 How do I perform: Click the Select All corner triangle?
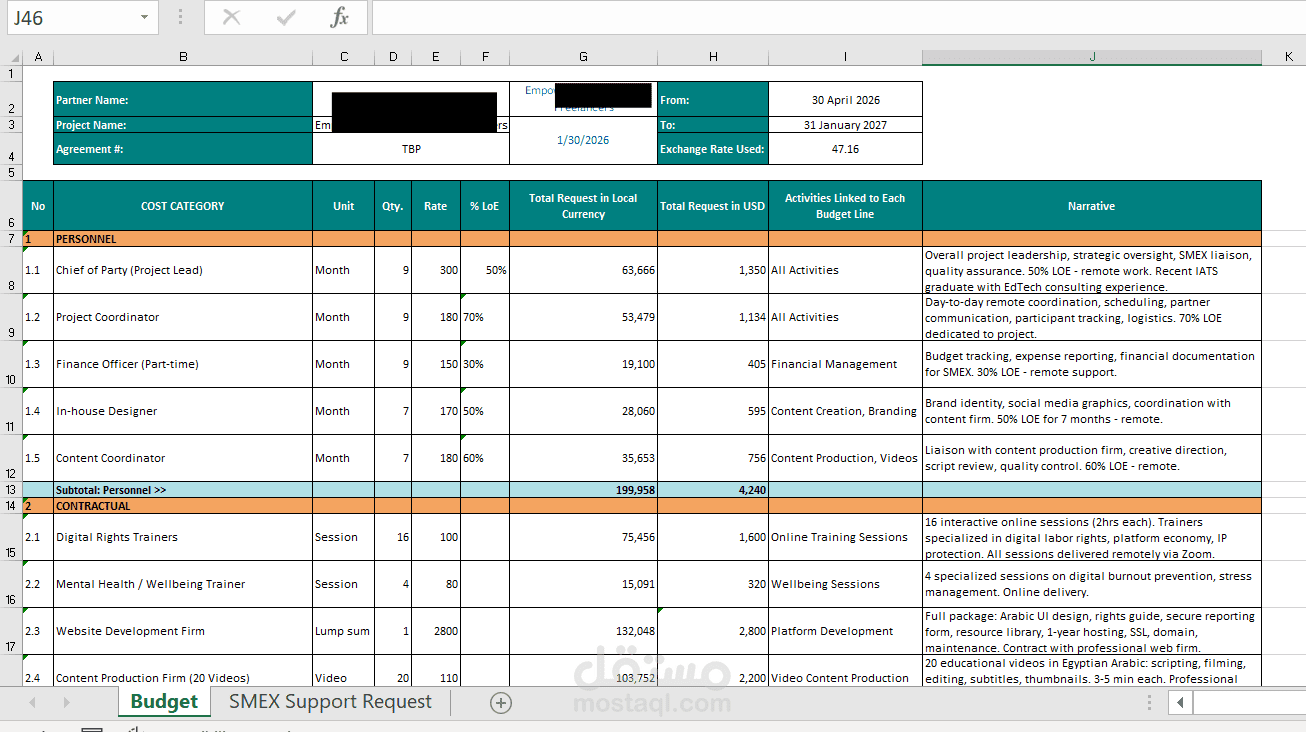[14, 57]
